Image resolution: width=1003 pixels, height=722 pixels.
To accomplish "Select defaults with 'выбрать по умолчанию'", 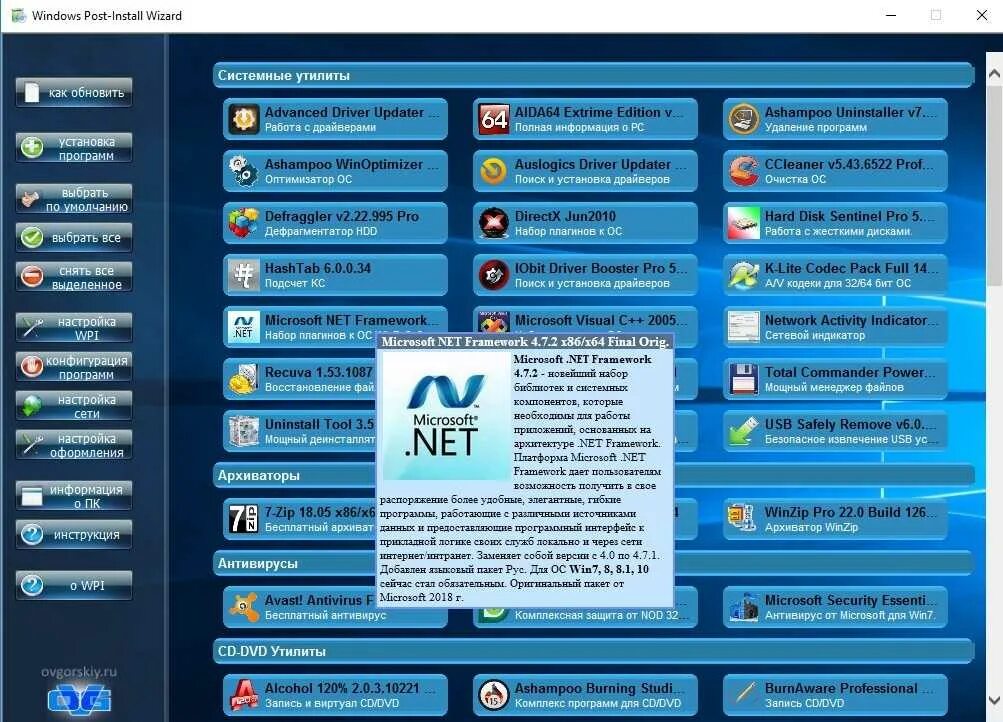I will click(x=74, y=199).
